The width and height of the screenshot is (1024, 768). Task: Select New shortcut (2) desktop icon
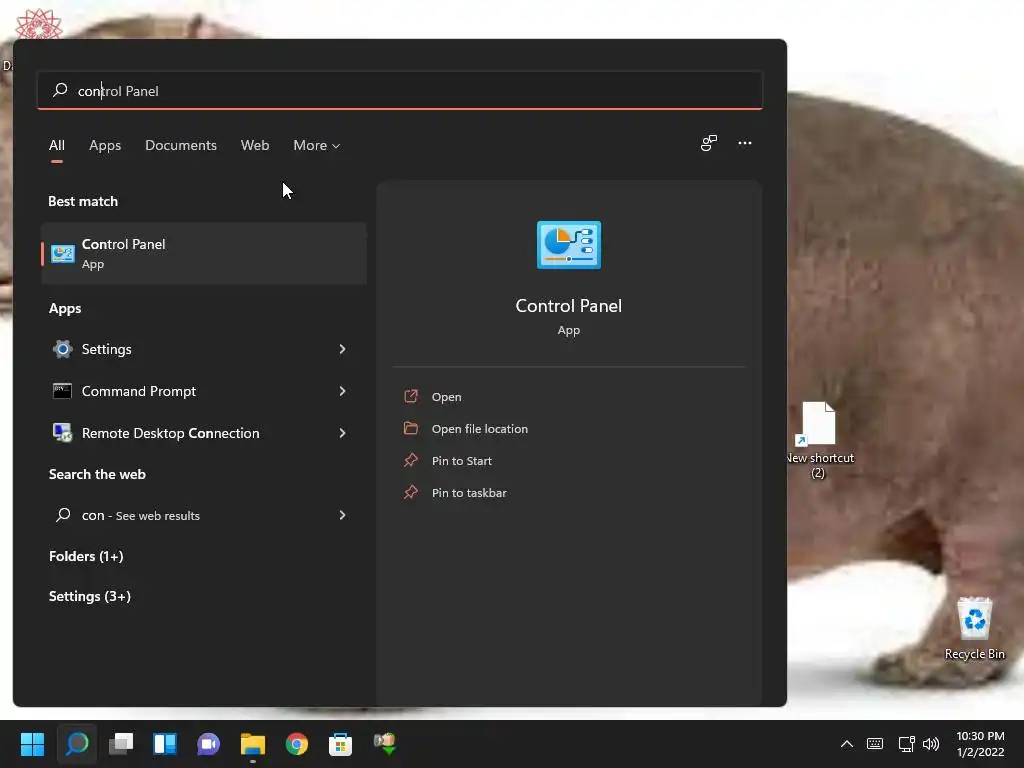click(x=819, y=440)
